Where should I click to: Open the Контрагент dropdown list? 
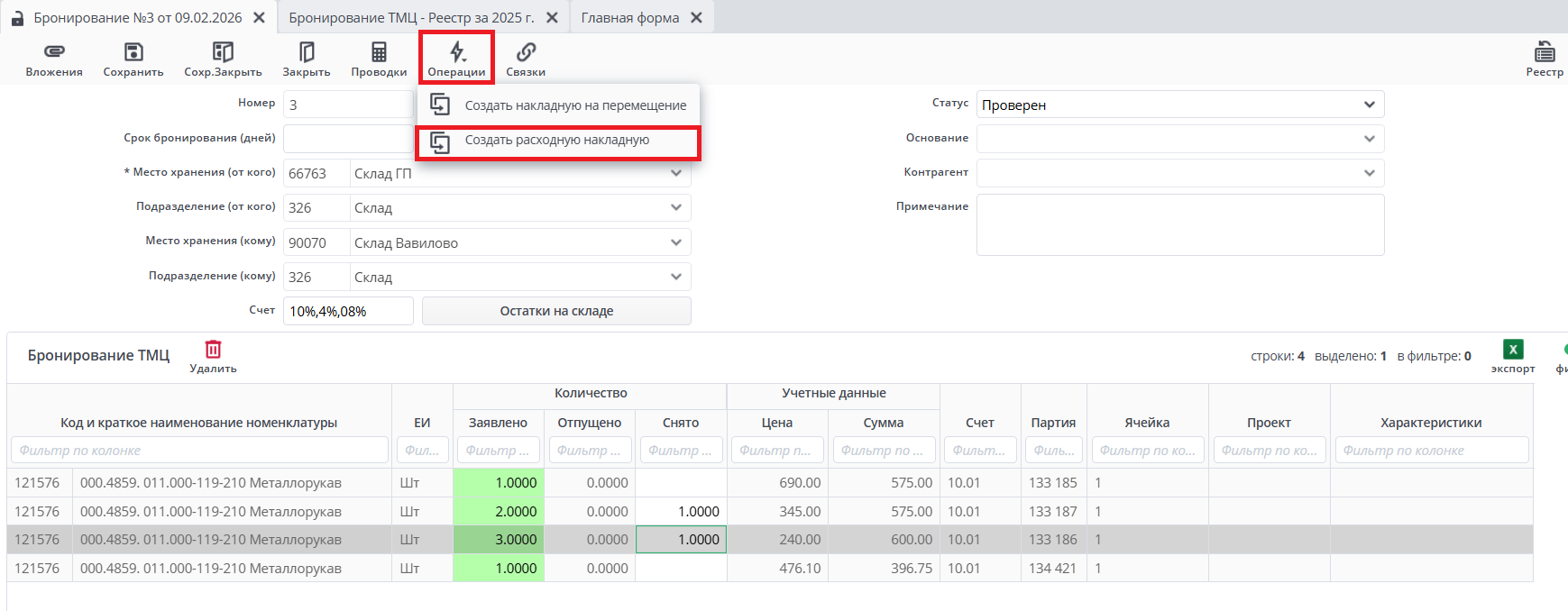click(x=1369, y=173)
